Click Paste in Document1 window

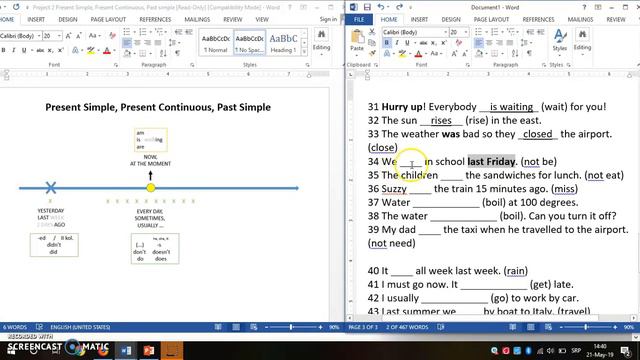point(357,41)
